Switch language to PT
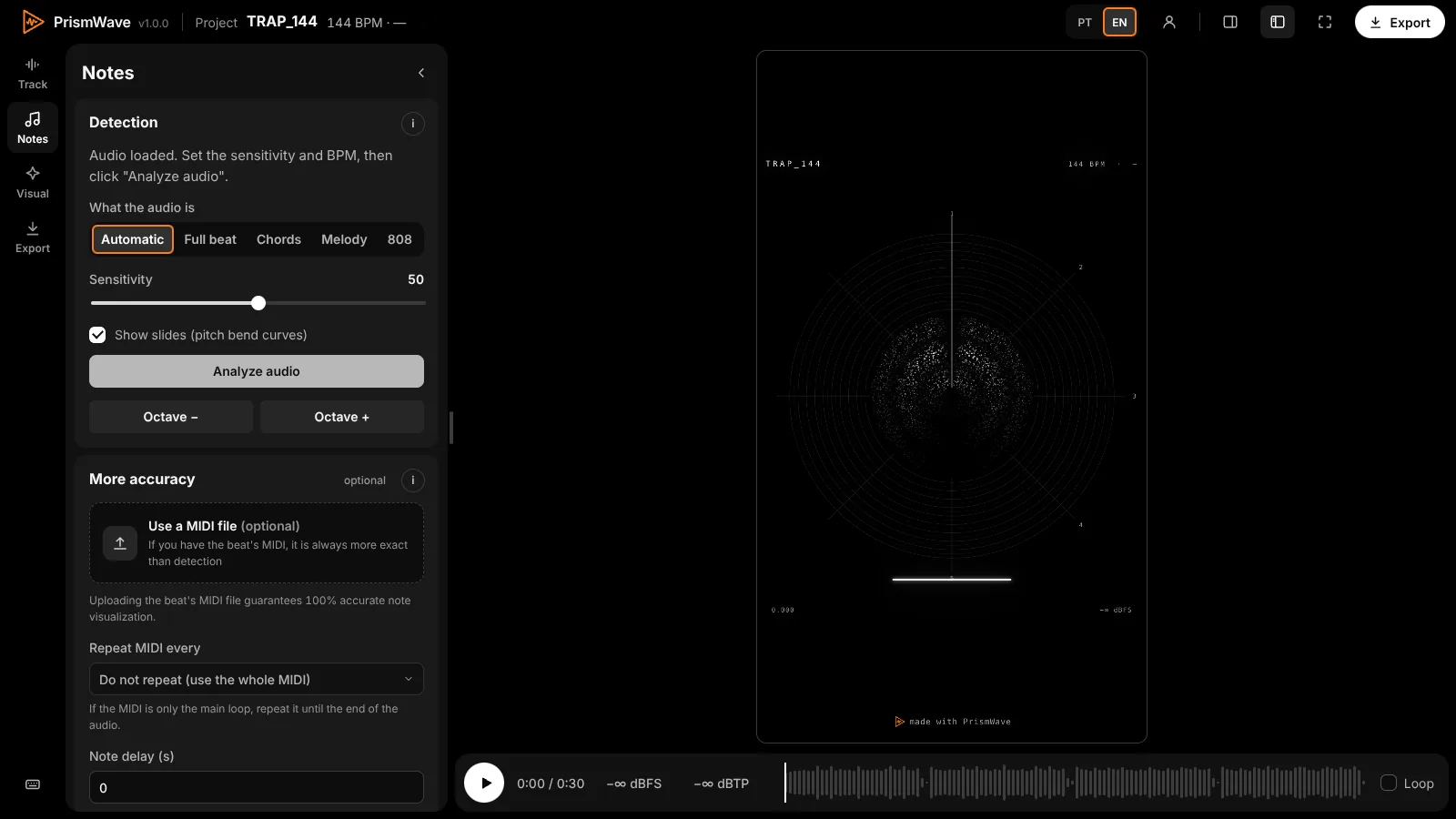This screenshot has height=819, width=1456. [1085, 22]
